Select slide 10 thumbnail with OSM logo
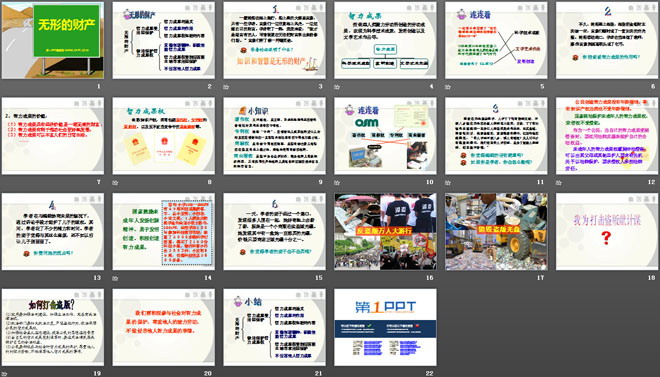This screenshot has height=377, width=660. 386,136
